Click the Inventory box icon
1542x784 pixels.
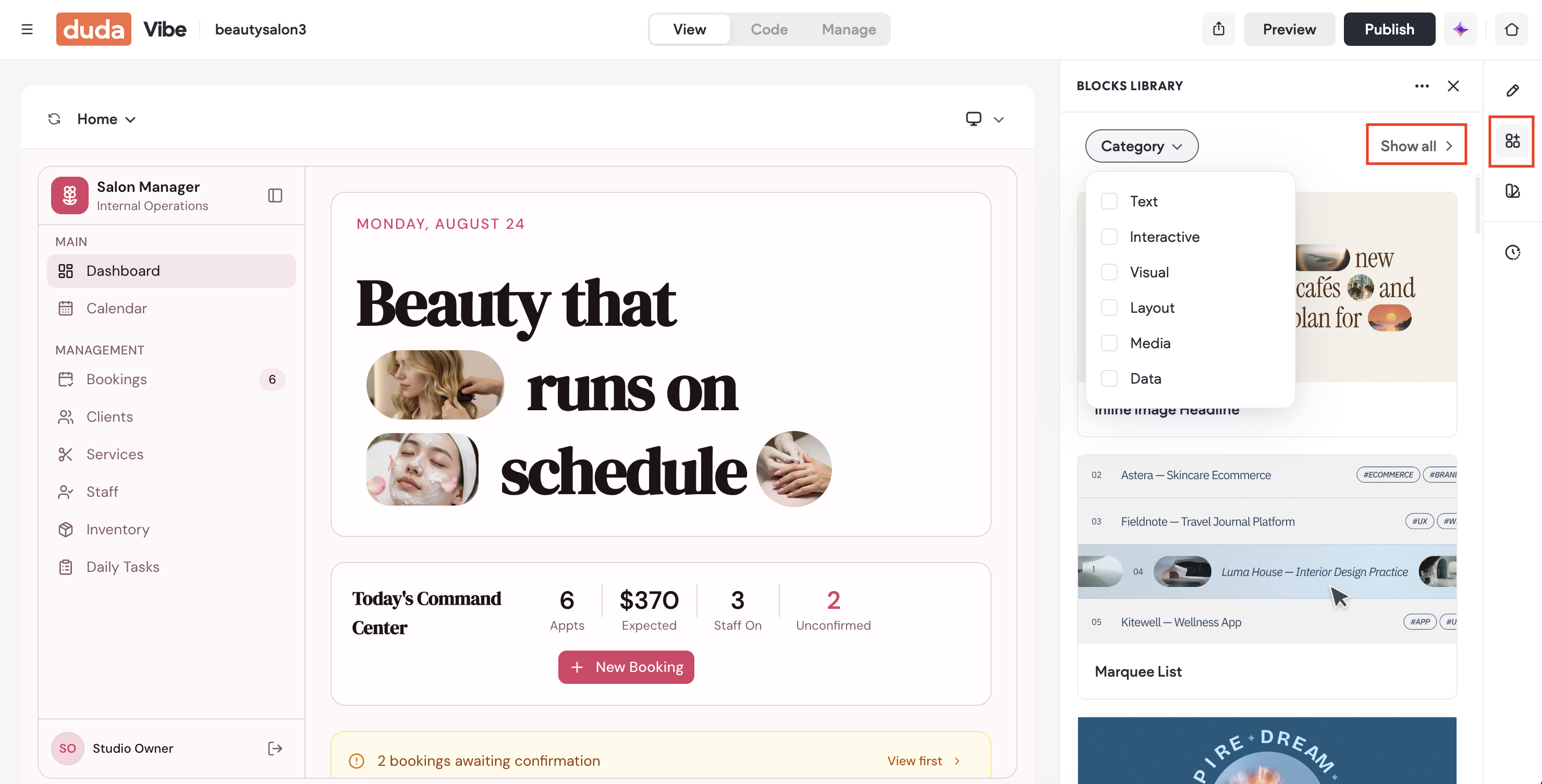pos(66,530)
